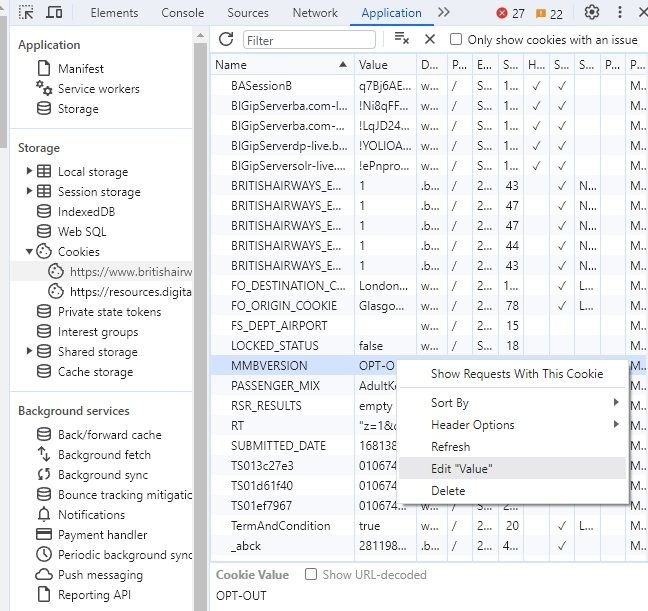Open Service workers in Application section
This screenshot has width=648, height=611.
(x=97, y=89)
